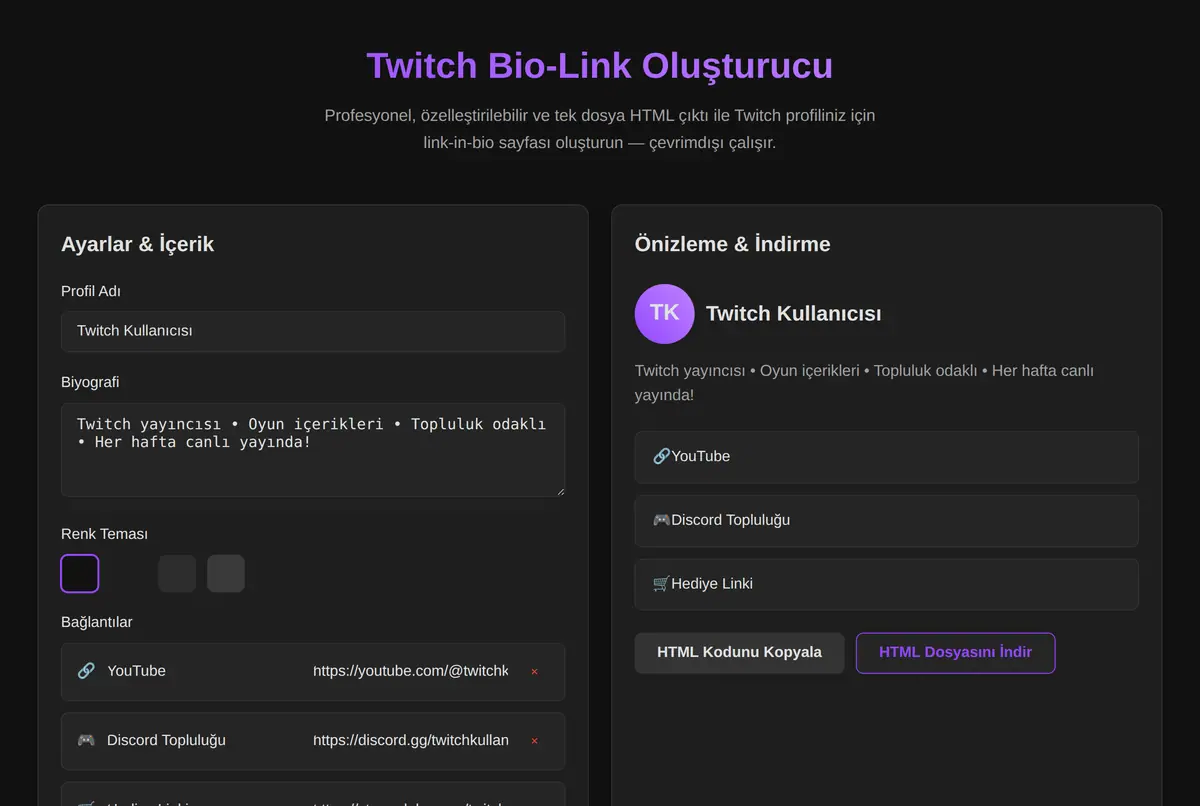Click the gamepad icon in Discord editor row

pyautogui.click(x=86, y=741)
